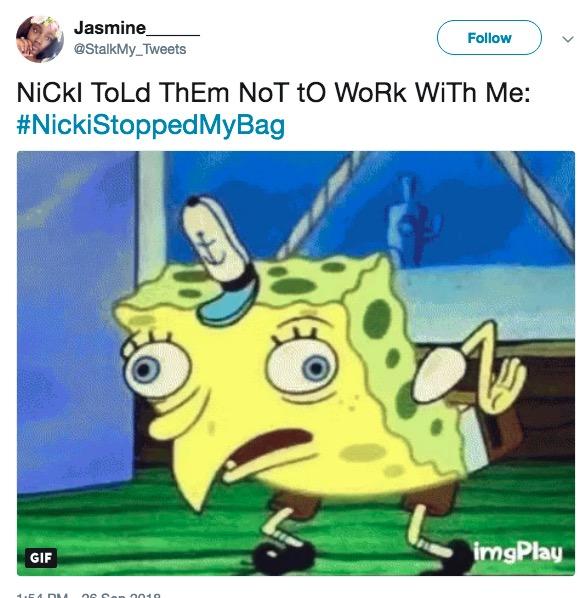Click the date 26 Sep 2018
Screen dimensions: 581x598
click(121, 595)
